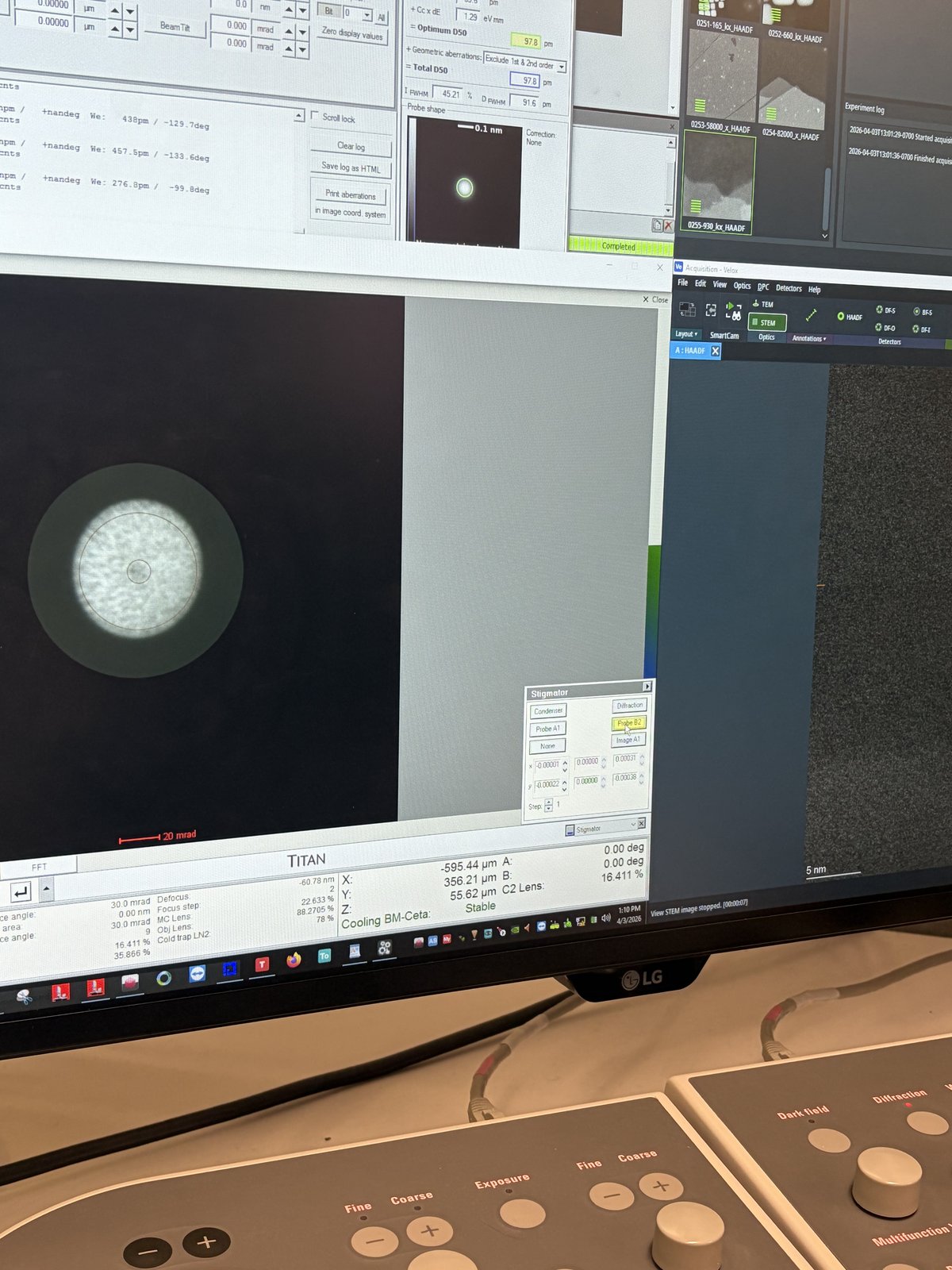Click the enter-arrow button below the FFT tab
Viewport: 952px width, 1270px height.
[20, 892]
